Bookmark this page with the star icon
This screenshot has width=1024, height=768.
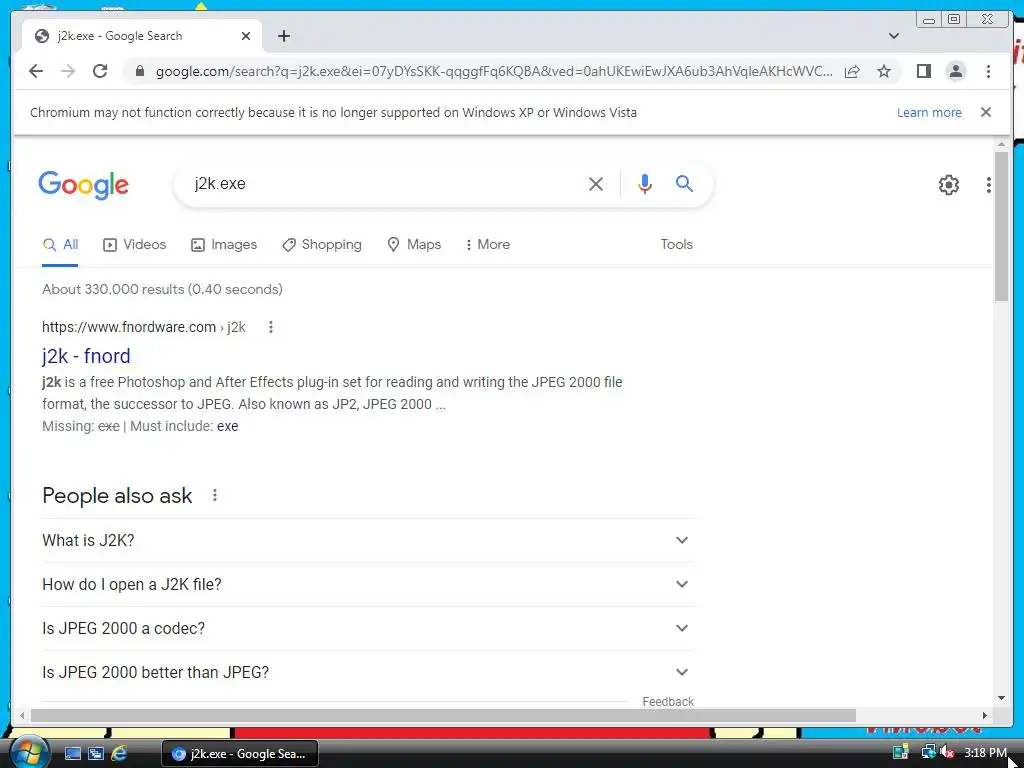click(884, 71)
